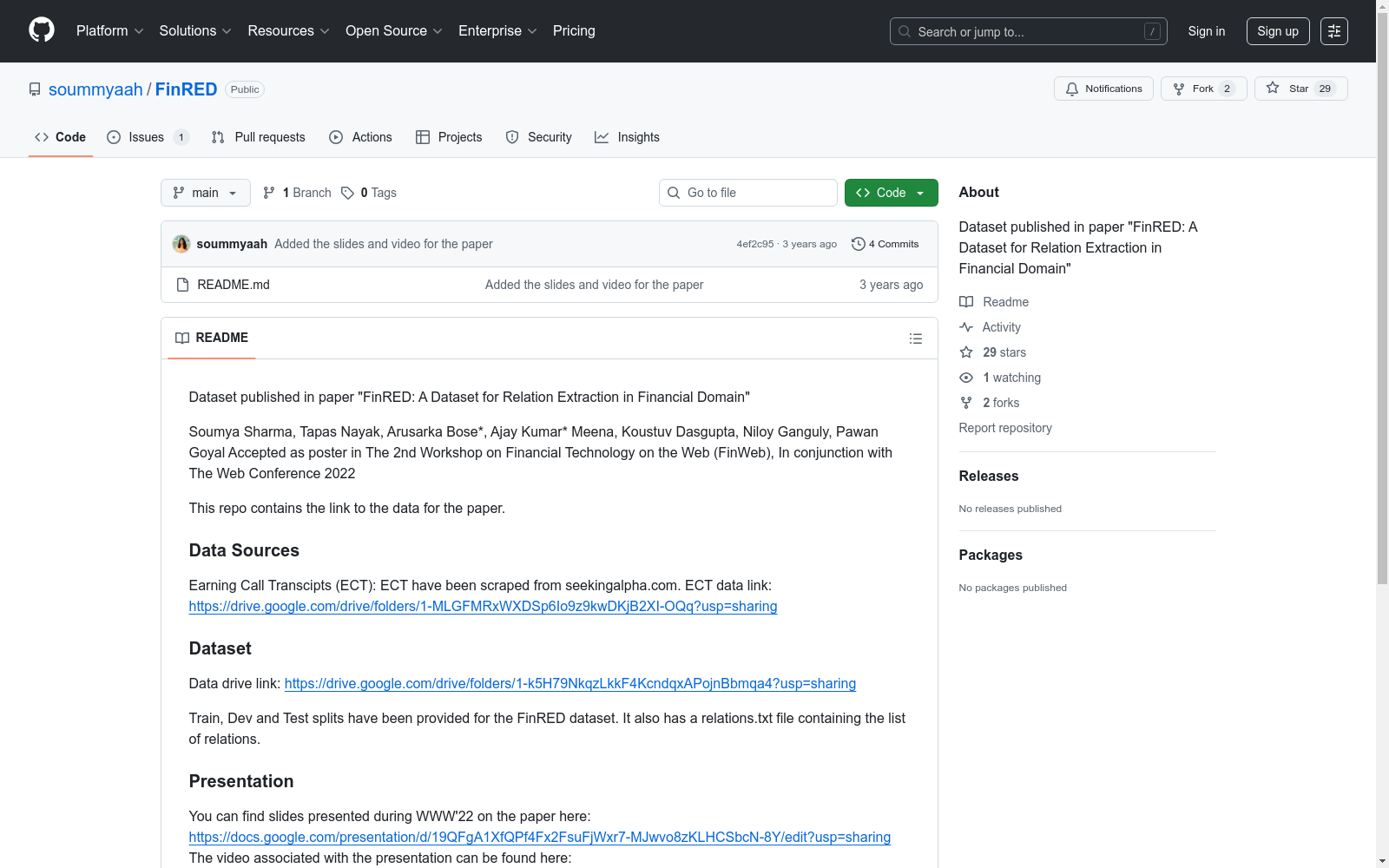Image resolution: width=1389 pixels, height=868 pixels.
Task: Open commit hash 4ef2c95
Action: [x=755, y=244]
